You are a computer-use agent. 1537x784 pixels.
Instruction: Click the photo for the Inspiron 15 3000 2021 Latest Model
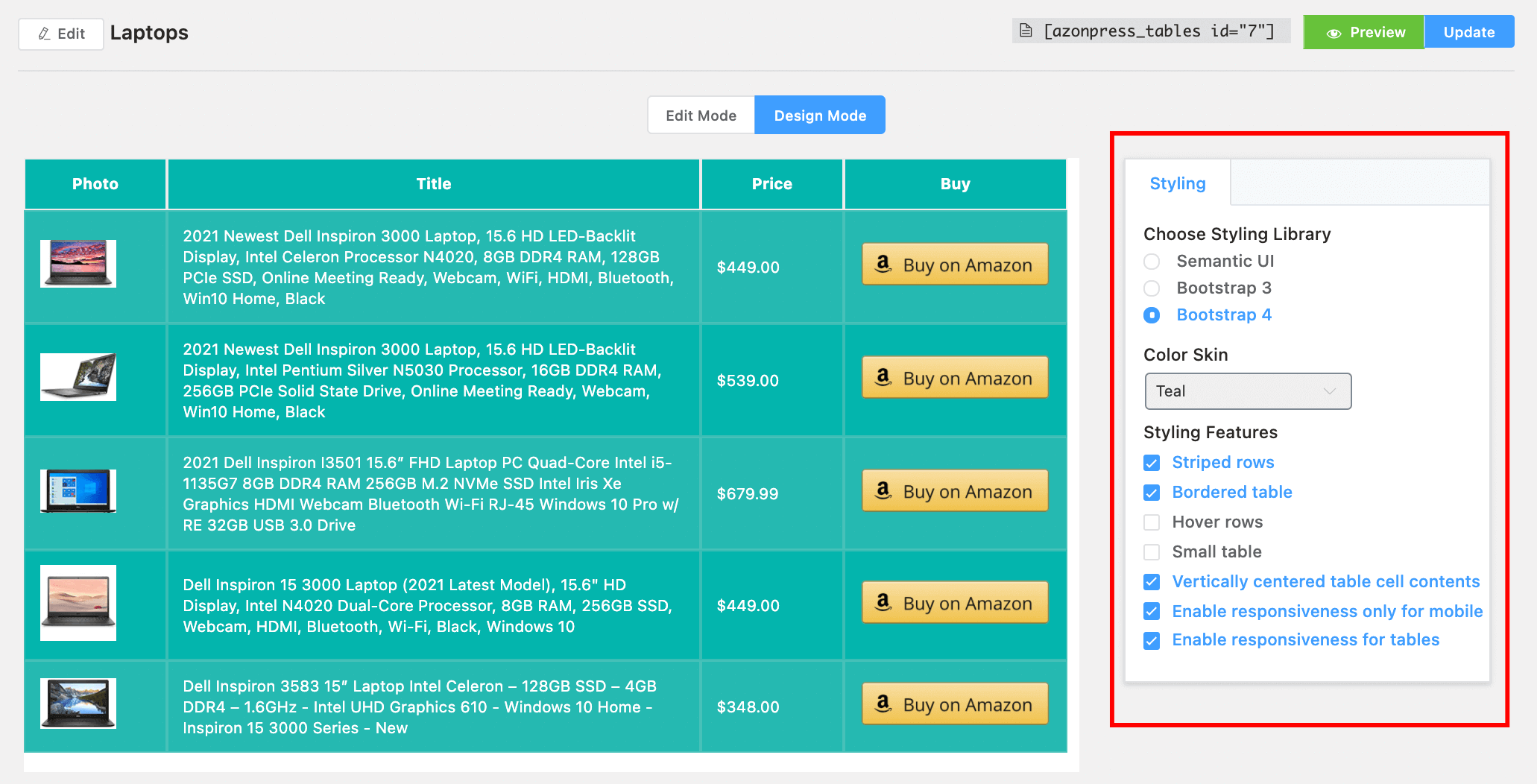click(78, 603)
